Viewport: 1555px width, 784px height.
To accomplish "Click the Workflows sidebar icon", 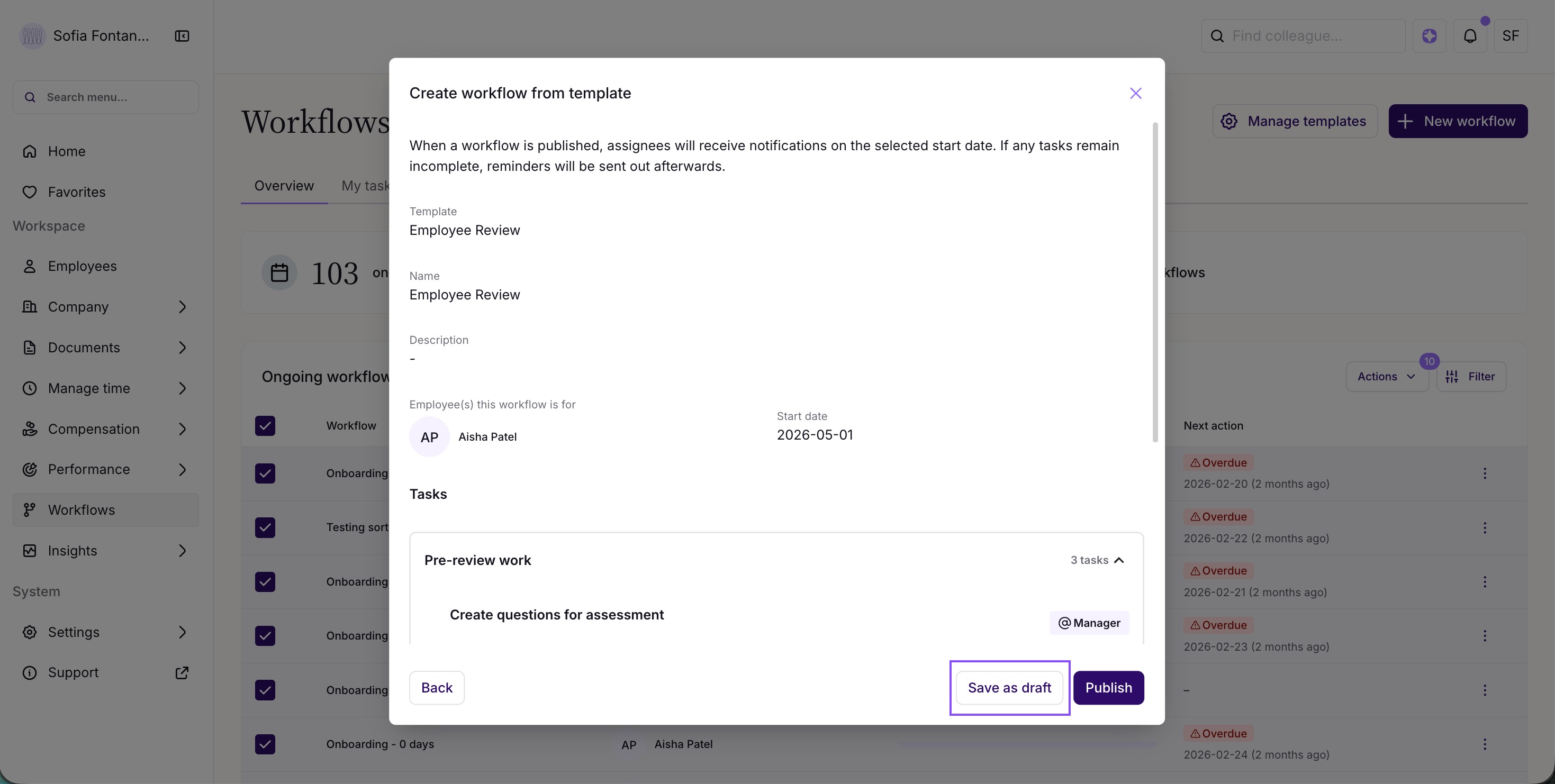I will click(x=30, y=510).
